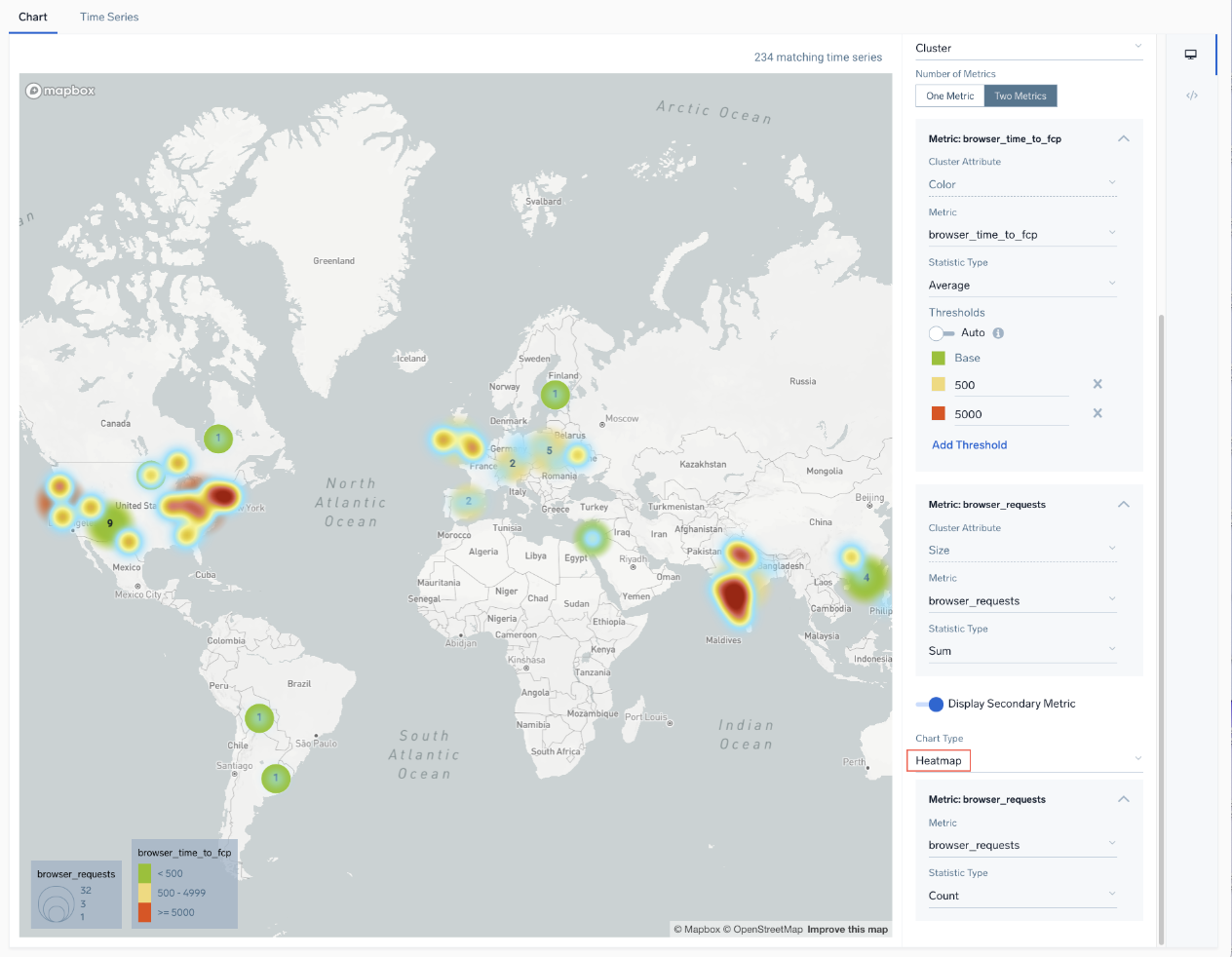Select the One Metric option
The width and height of the screenshot is (1232, 957).
[x=949, y=96]
